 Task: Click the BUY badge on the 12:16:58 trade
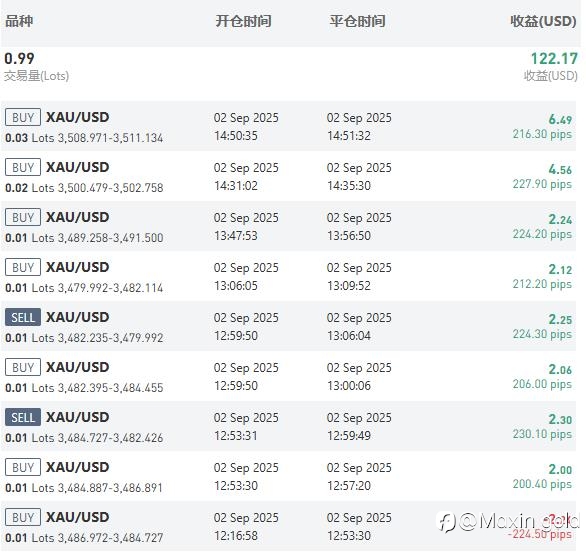23,517
